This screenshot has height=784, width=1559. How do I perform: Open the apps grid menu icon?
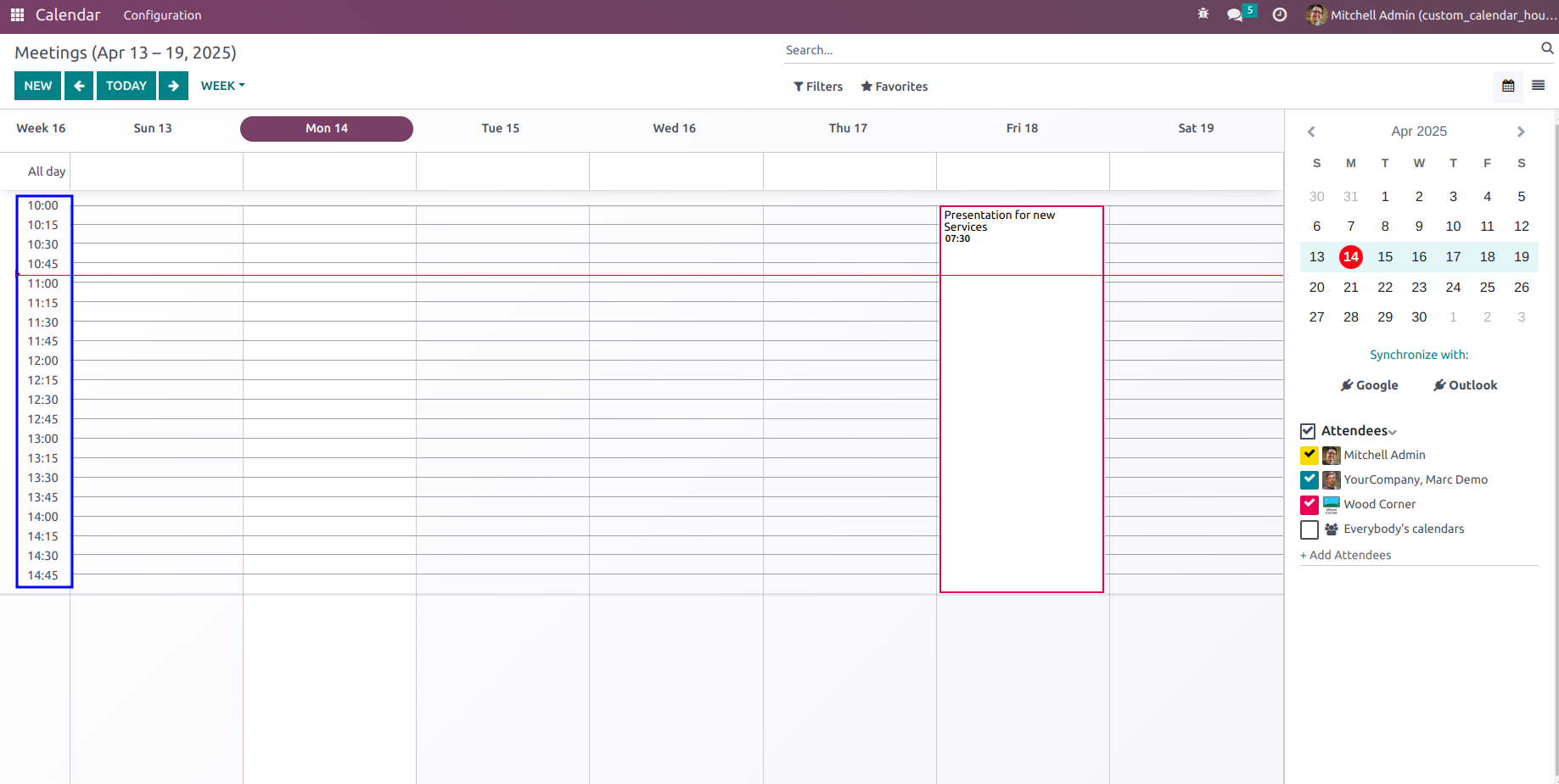(x=17, y=15)
